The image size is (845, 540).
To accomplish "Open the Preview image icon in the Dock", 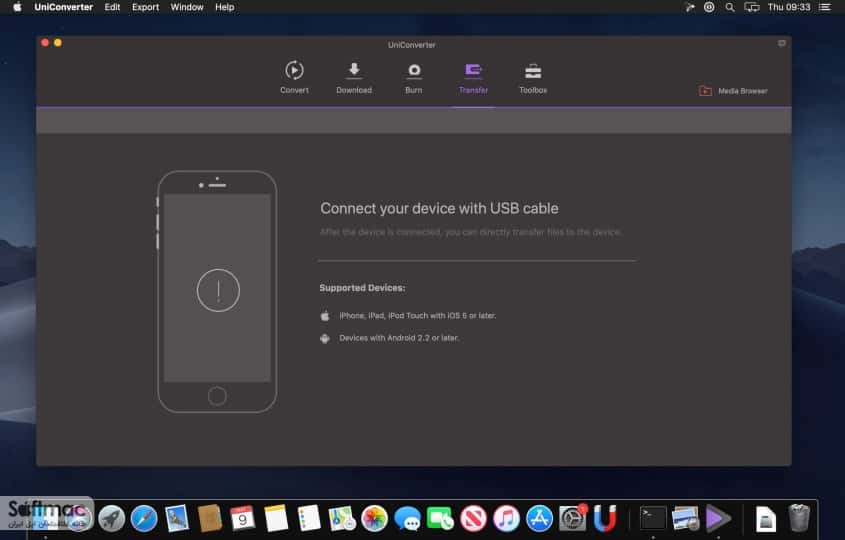I will 685,518.
